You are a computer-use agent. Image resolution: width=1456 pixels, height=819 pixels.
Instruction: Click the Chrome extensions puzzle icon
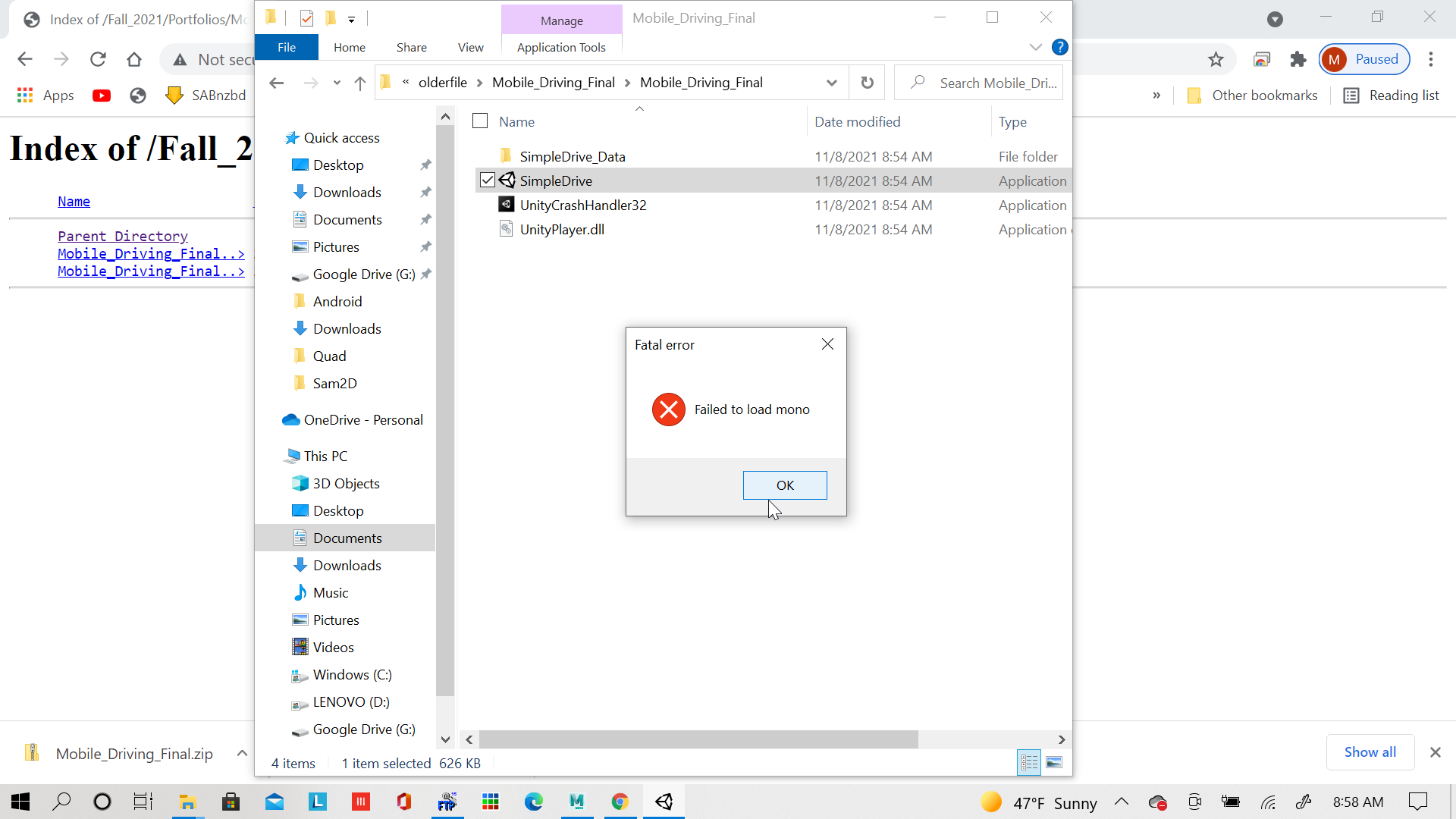(x=1298, y=59)
